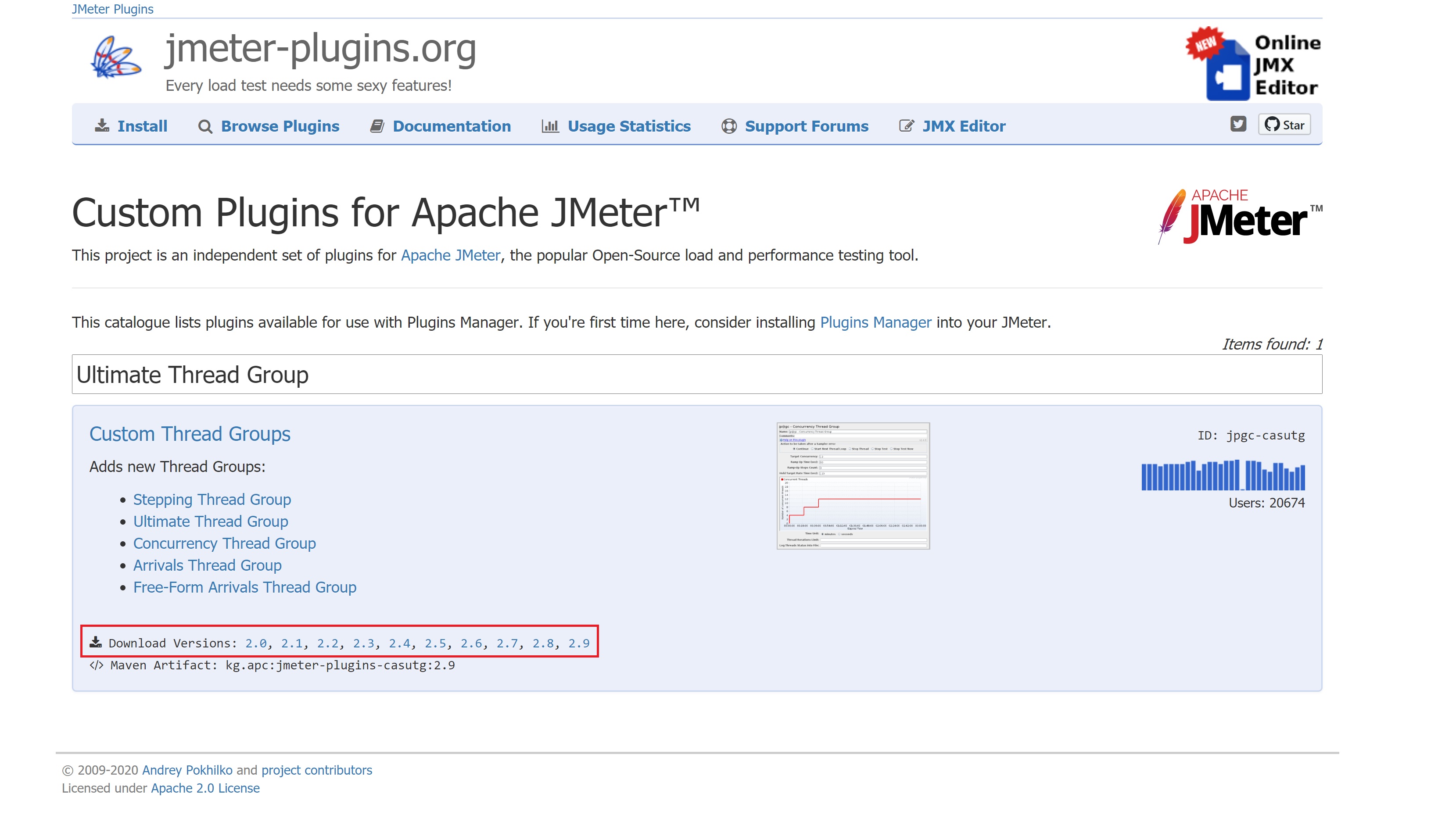The image size is (1456, 822).
Task: Click the blue users bar chart
Action: [x=1223, y=475]
